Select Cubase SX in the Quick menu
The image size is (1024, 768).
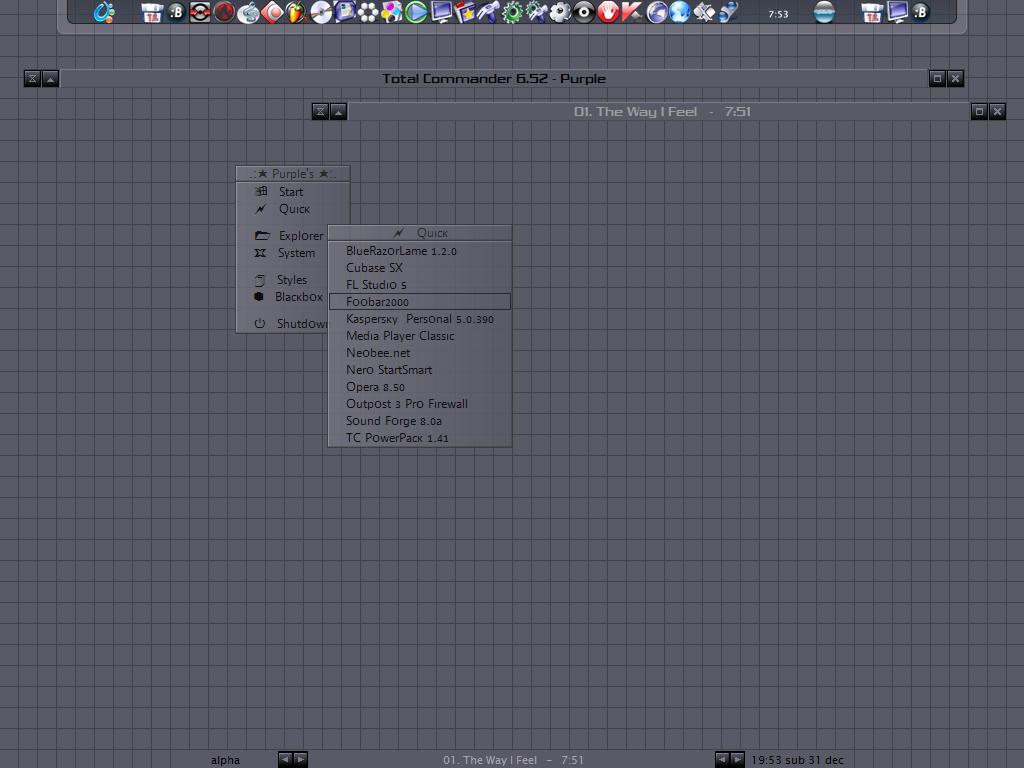pyautogui.click(x=420, y=268)
